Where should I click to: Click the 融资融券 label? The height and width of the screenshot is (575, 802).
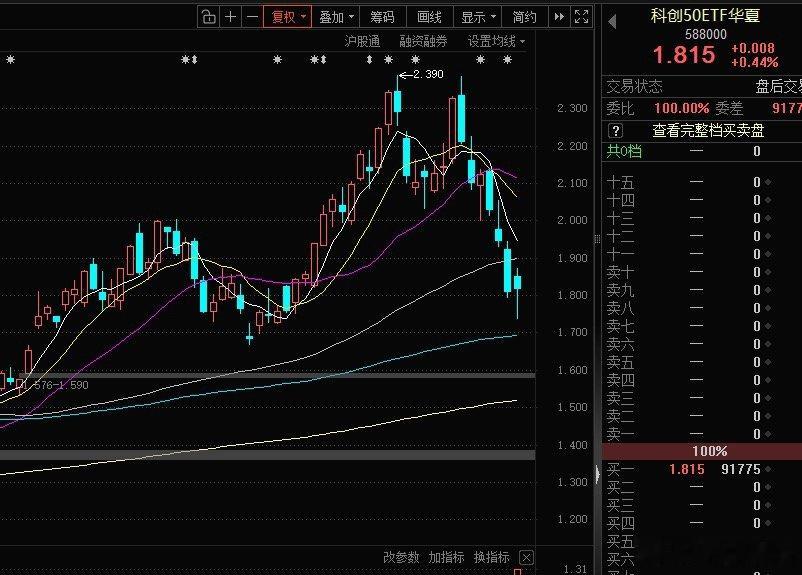(423, 41)
